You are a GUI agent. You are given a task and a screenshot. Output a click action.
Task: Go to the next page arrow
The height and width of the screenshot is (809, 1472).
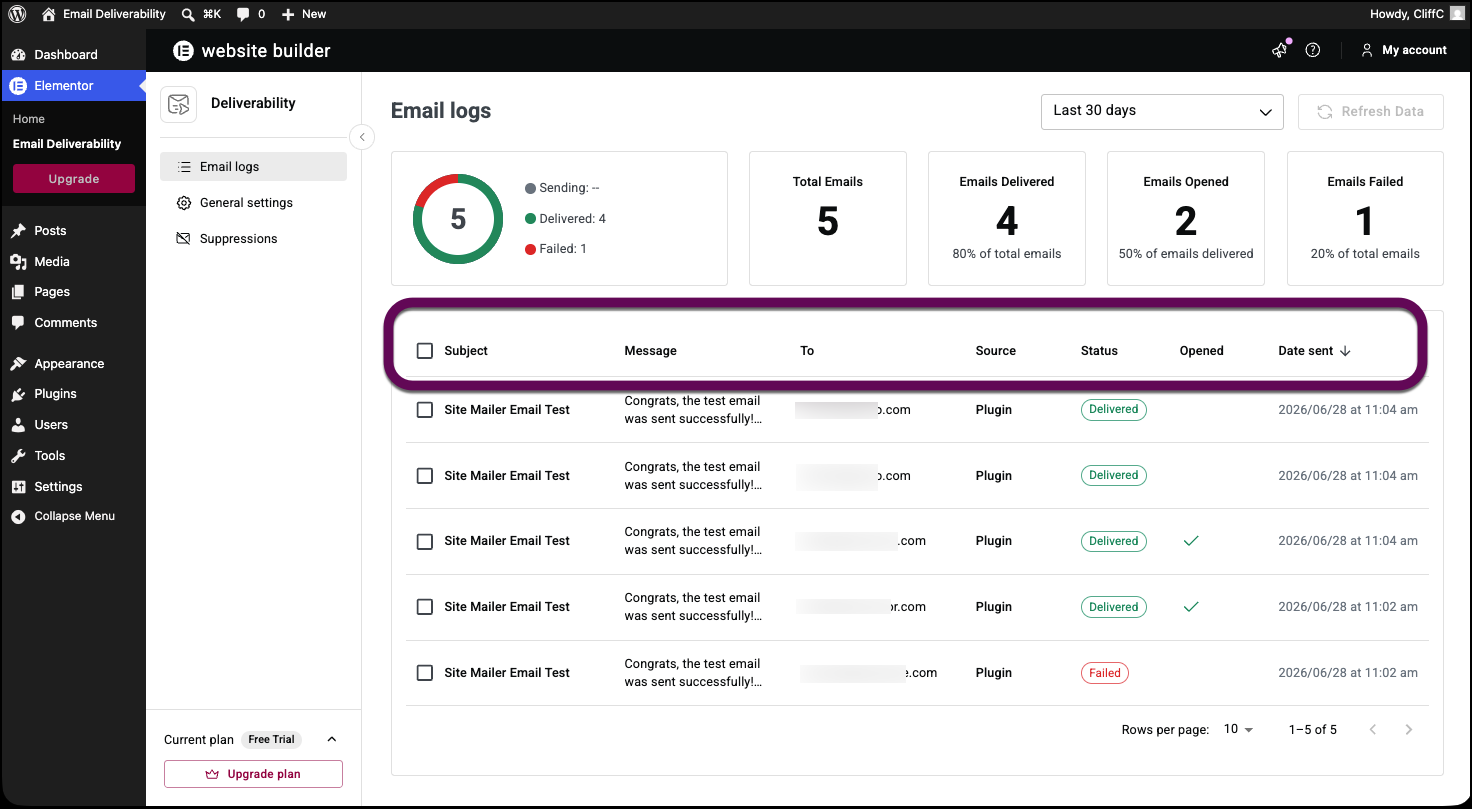click(1409, 730)
